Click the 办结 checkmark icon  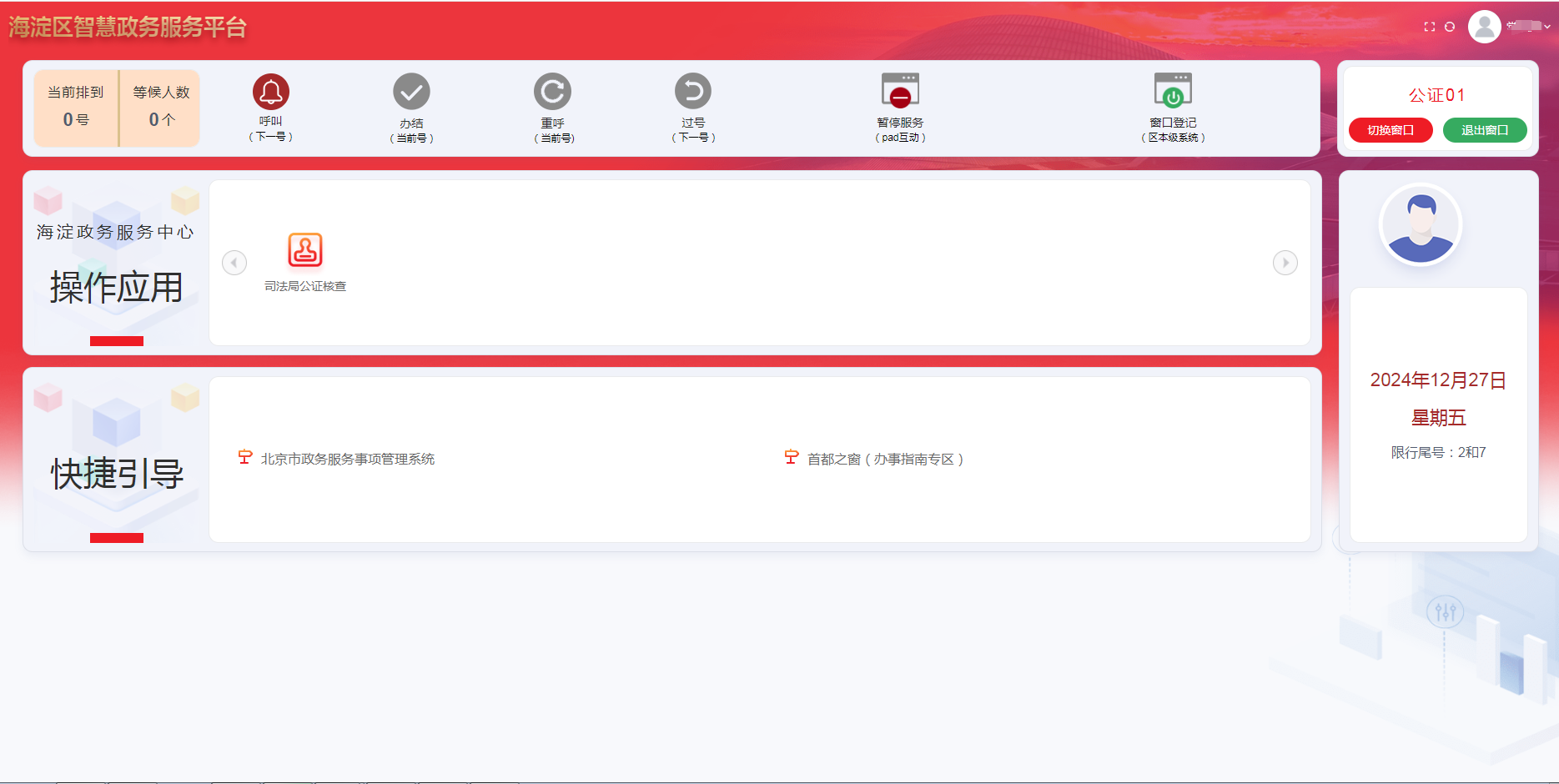pyautogui.click(x=411, y=92)
